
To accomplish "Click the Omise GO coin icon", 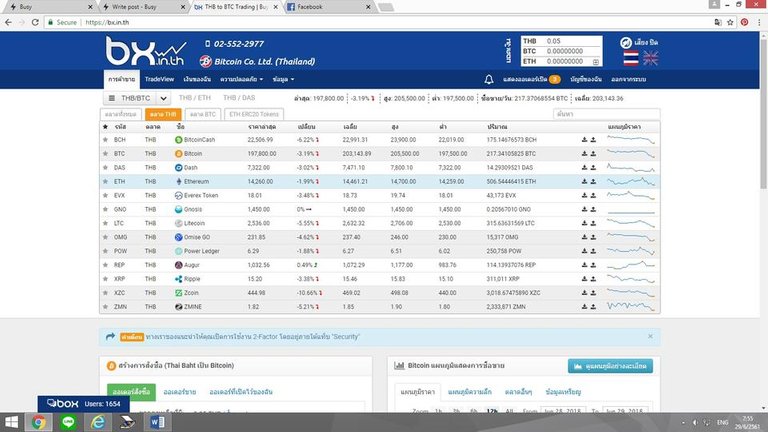I will pyautogui.click(x=179, y=237).
